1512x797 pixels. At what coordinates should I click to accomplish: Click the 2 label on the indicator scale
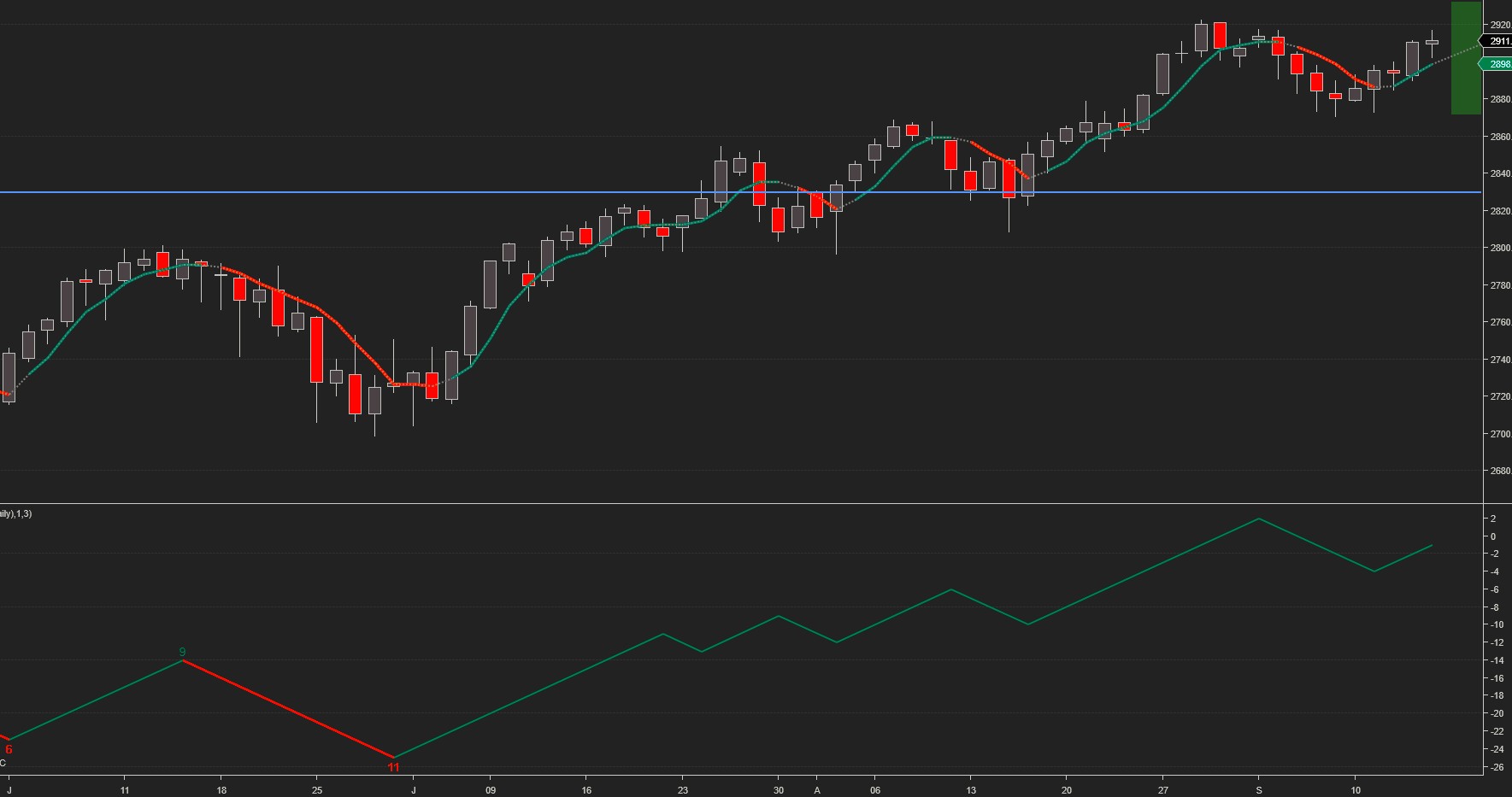click(x=1493, y=519)
